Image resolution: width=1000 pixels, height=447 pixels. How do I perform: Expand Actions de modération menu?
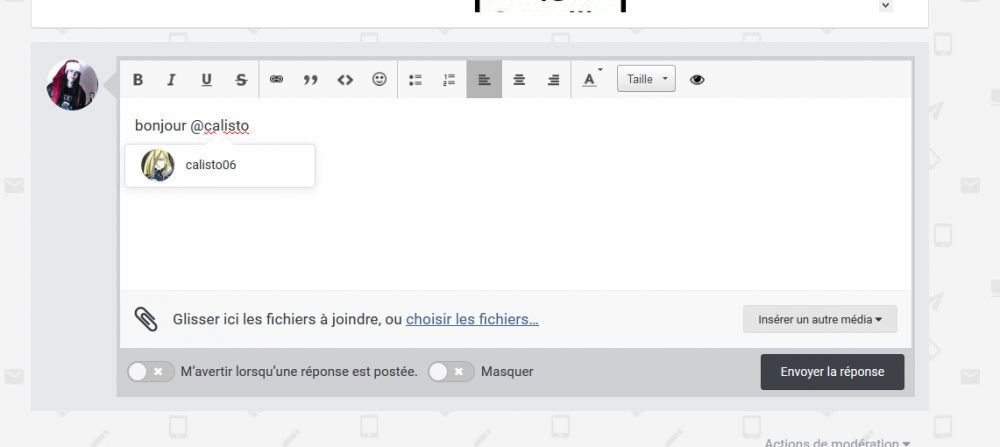coord(837,442)
